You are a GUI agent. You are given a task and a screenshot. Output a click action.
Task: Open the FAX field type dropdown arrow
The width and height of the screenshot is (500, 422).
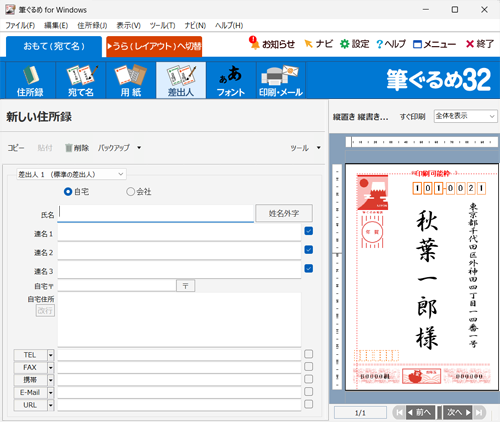point(51,368)
